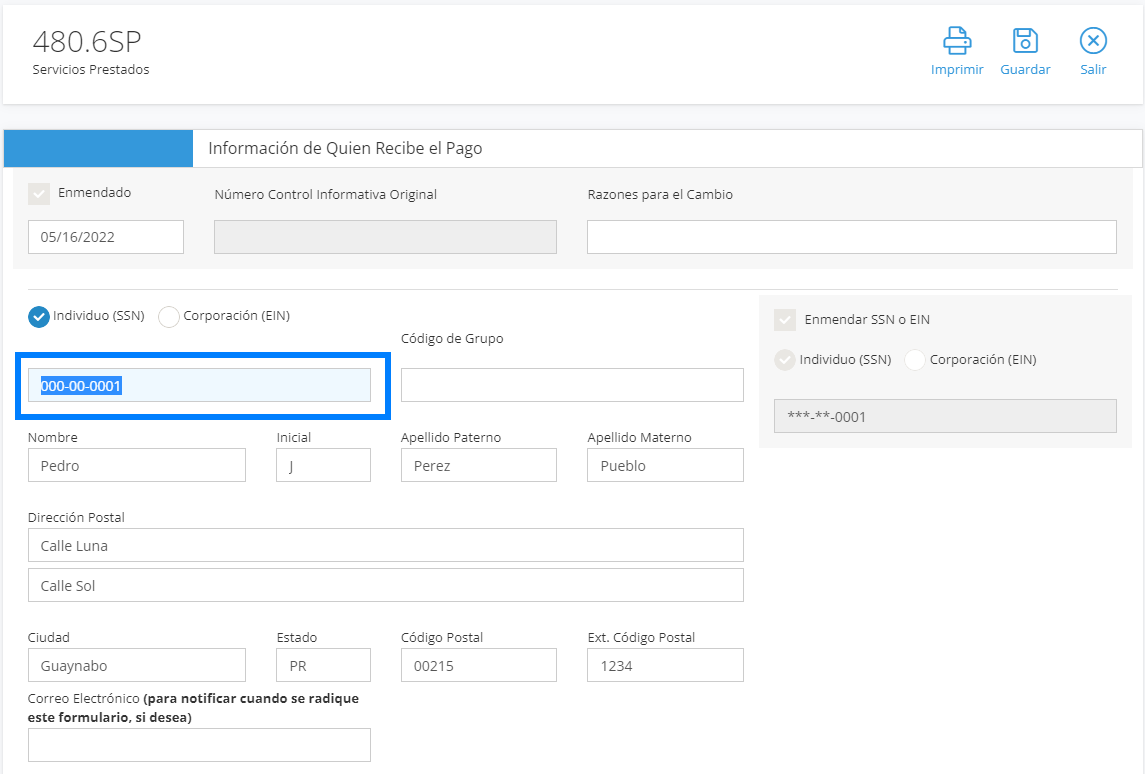Screen dimensions: 1145x774
Task: Click the Apellido Materno field with Pueblo
Action: pos(665,466)
